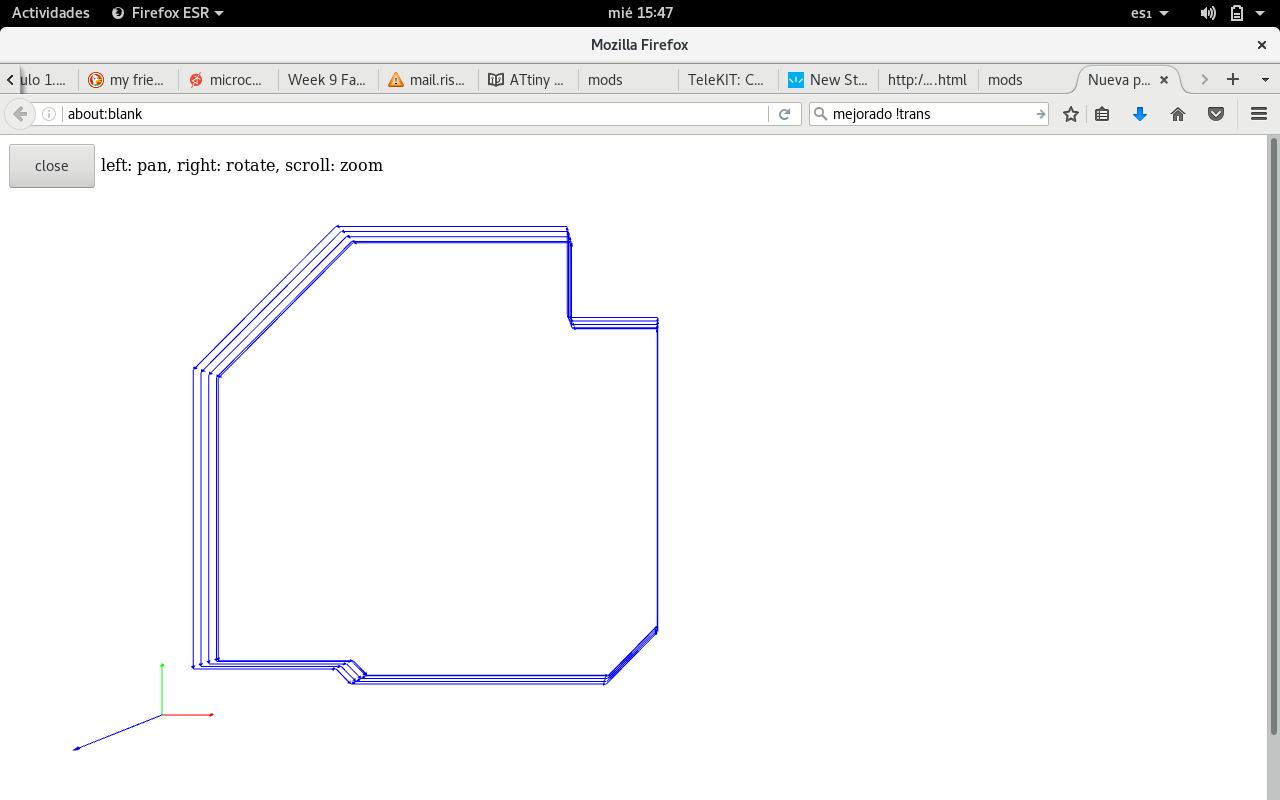Switch to the 'ATtiny ...' tab

point(528,80)
